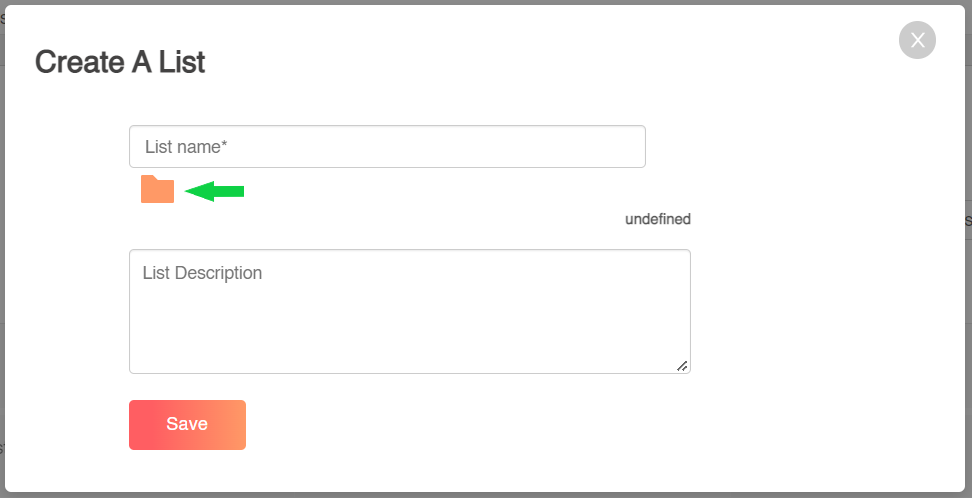Click dimmed backdrop right of the modal
972x498 pixels.
point(968,248)
